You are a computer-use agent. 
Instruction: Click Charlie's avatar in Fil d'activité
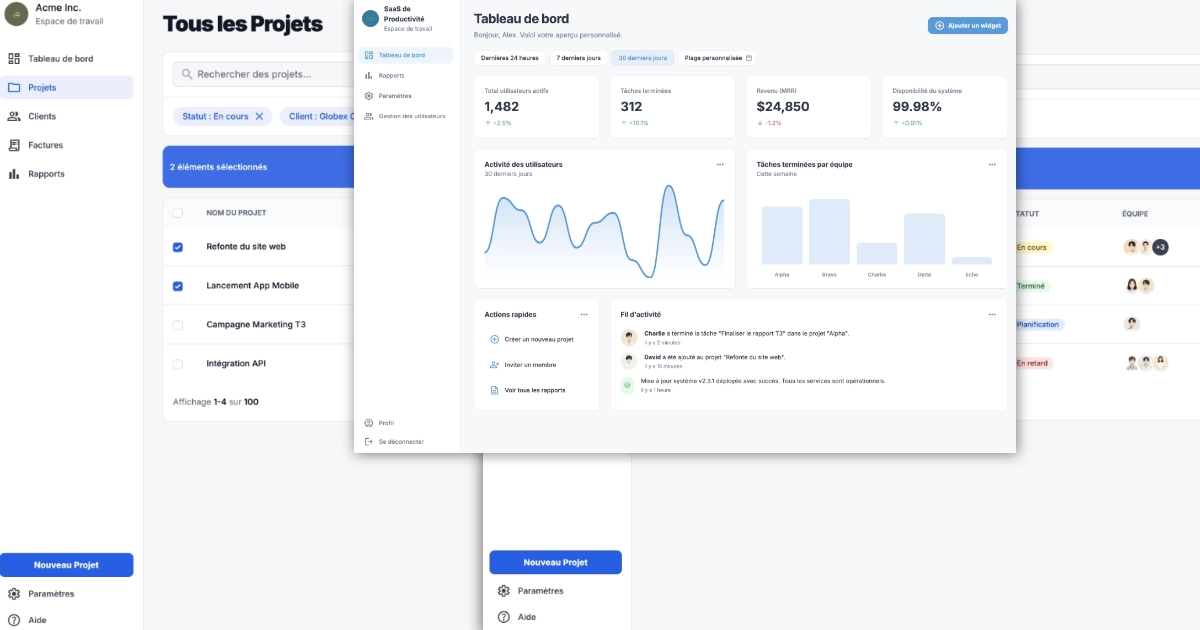click(629, 337)
